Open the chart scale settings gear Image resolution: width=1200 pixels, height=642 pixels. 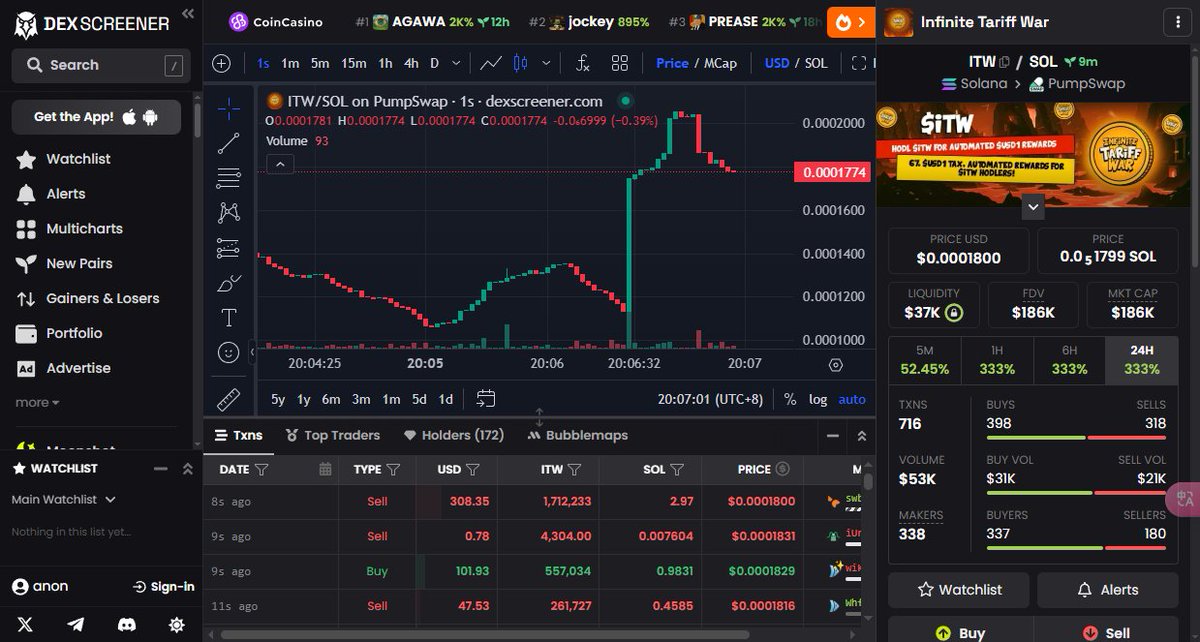pos(836,365)
